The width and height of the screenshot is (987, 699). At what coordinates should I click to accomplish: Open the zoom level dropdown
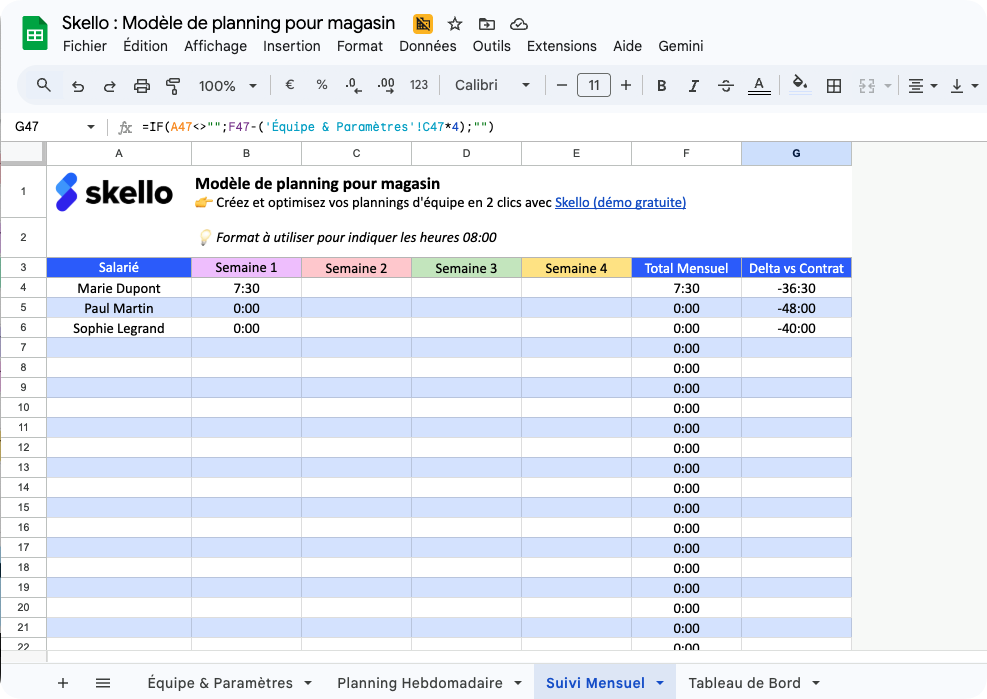tap(227, 86)
